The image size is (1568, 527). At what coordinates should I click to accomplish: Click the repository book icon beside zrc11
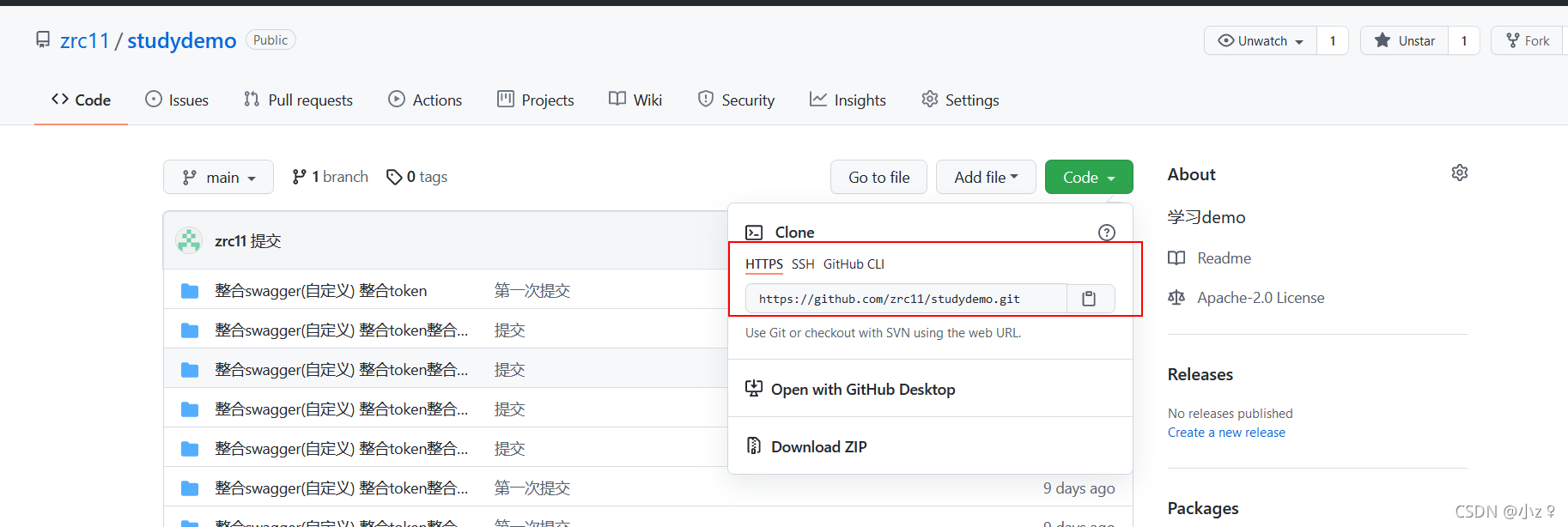coord(43,40)
